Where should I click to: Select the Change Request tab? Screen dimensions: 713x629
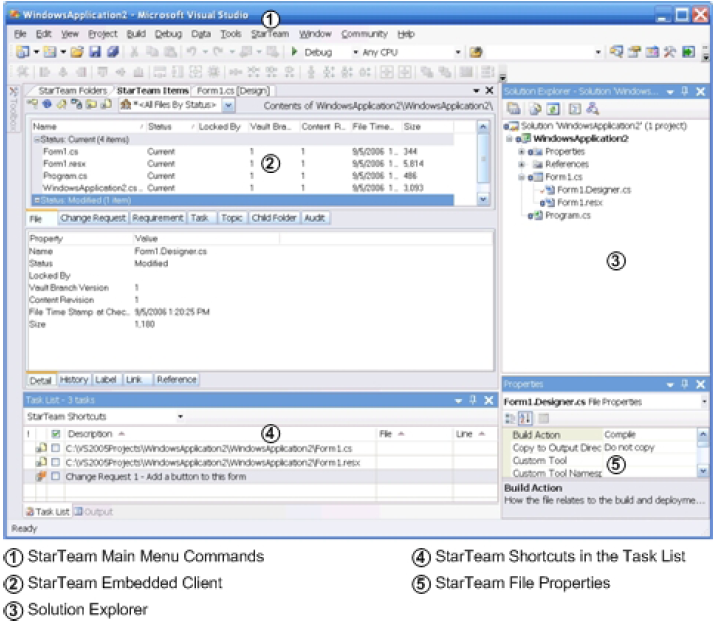tap(93, 218)
